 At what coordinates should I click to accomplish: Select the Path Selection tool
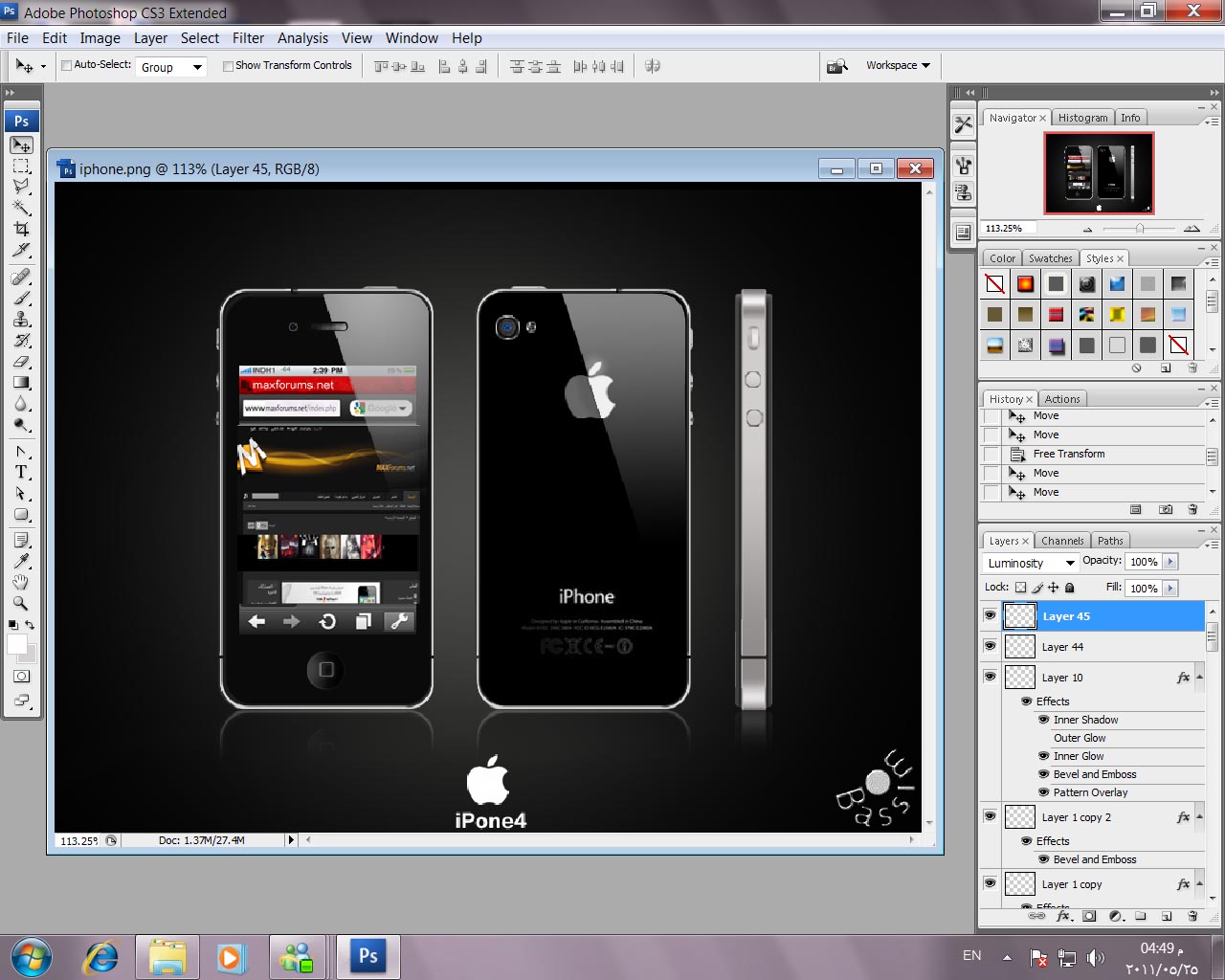(x=21, y=494)
